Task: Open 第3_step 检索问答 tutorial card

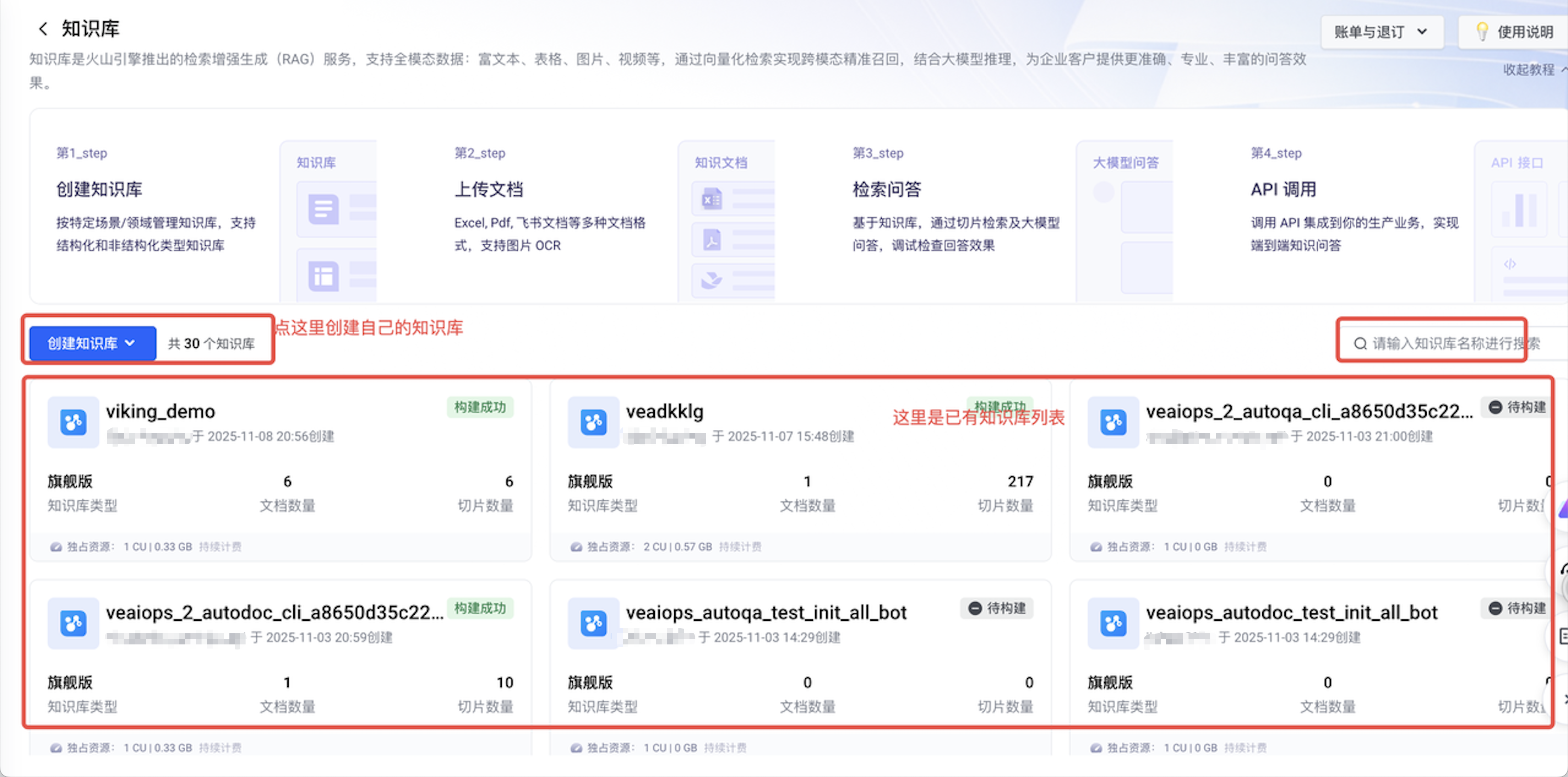Action: [886, 189]
